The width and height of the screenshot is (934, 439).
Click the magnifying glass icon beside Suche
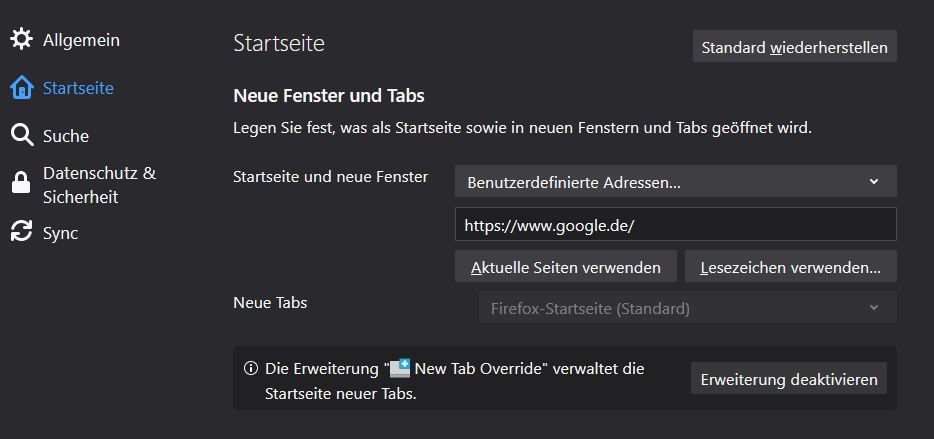21,135
